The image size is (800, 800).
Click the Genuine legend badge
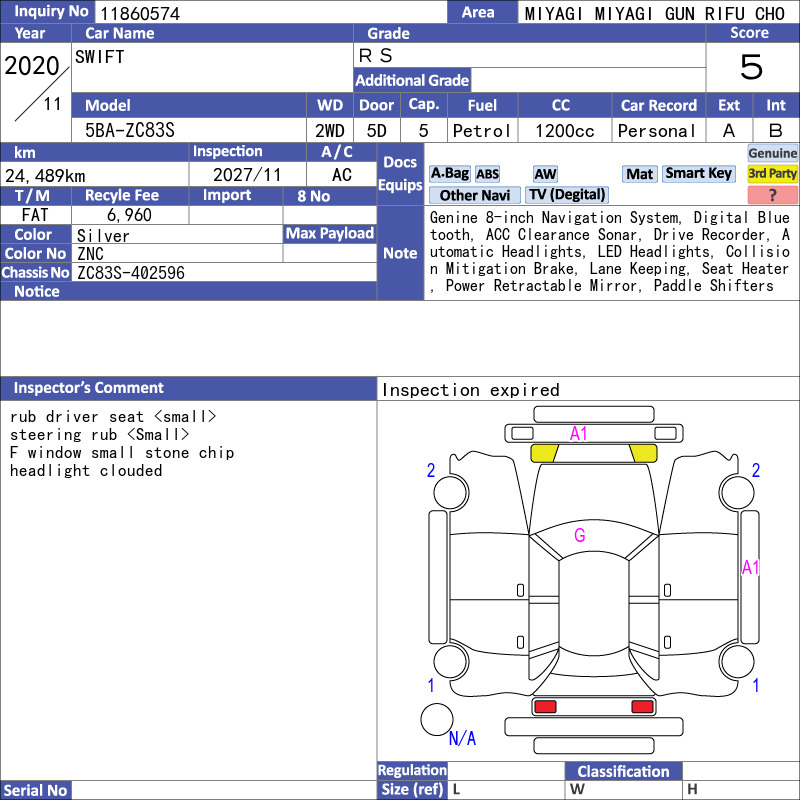(772, 153)
